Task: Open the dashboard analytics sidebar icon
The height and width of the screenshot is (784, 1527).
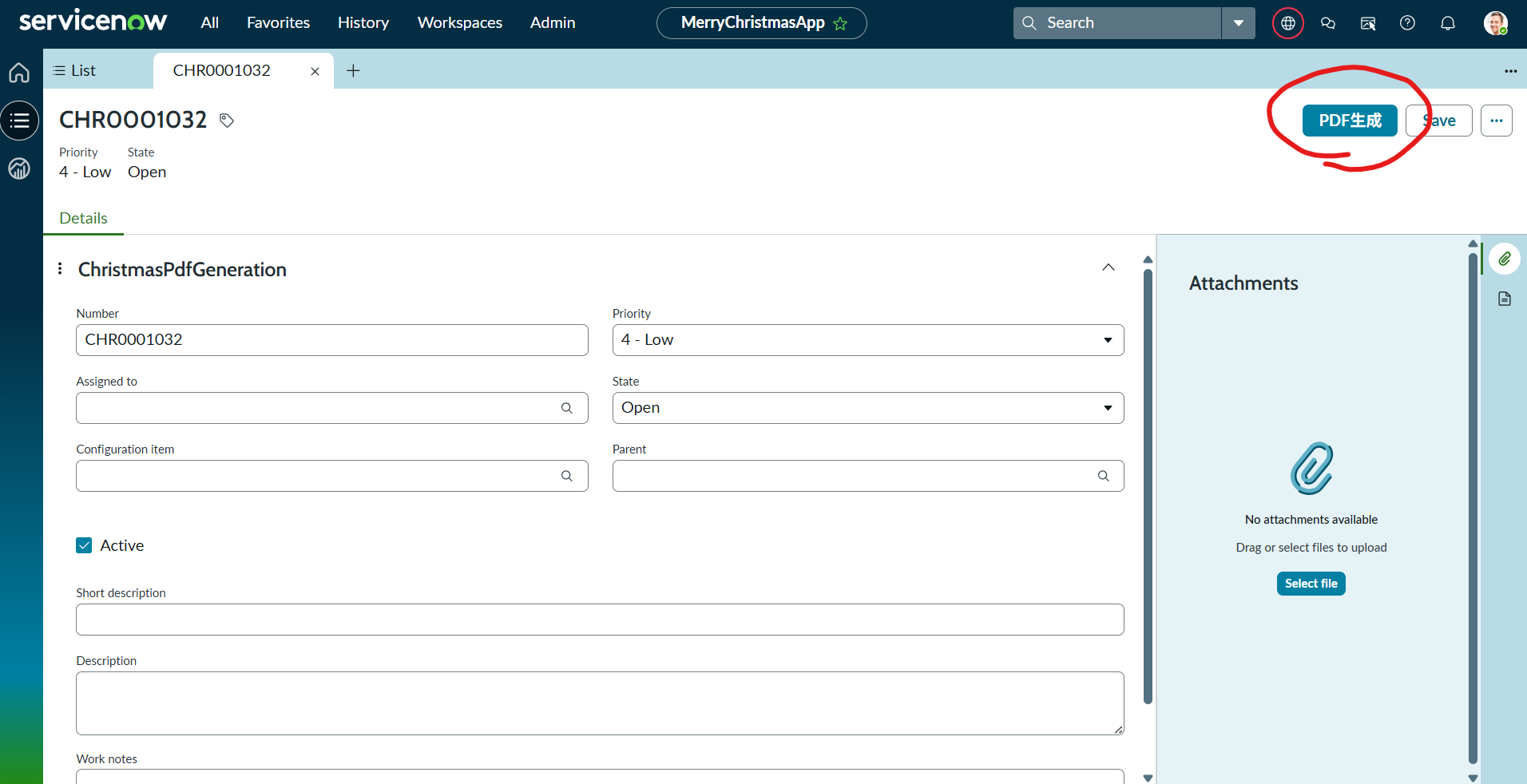Action: pyautogui.click(x=20, y=168)
